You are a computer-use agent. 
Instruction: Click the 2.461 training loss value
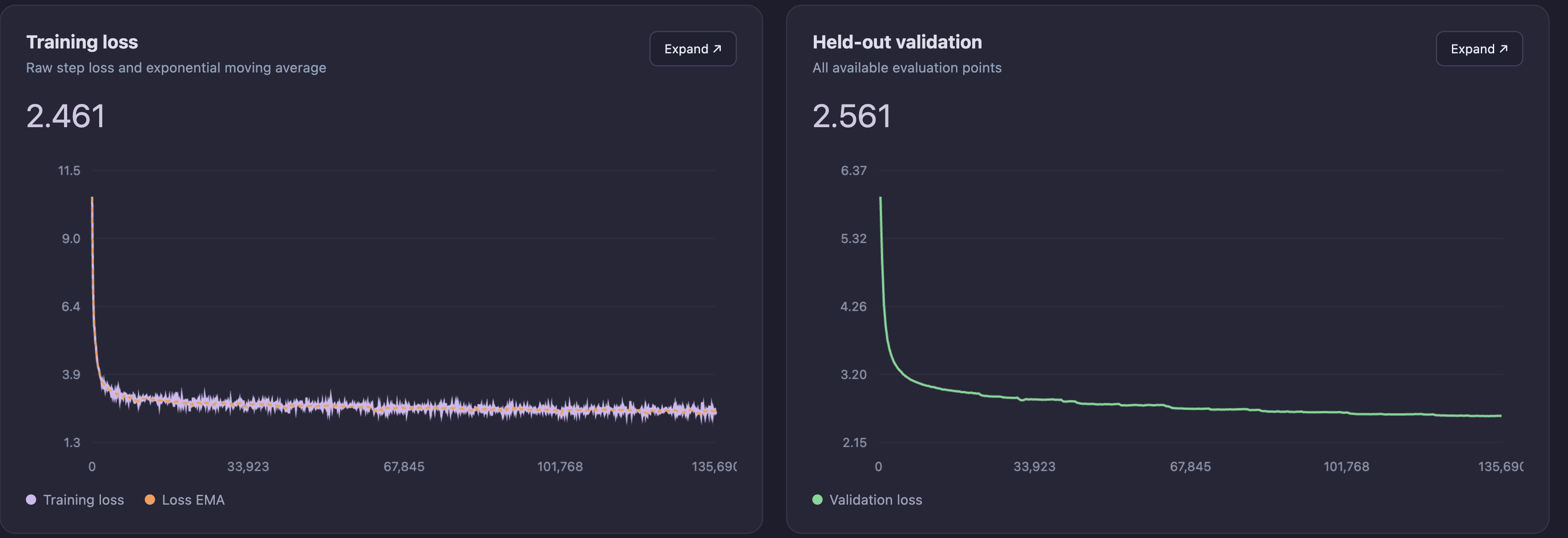pos(65,116)
